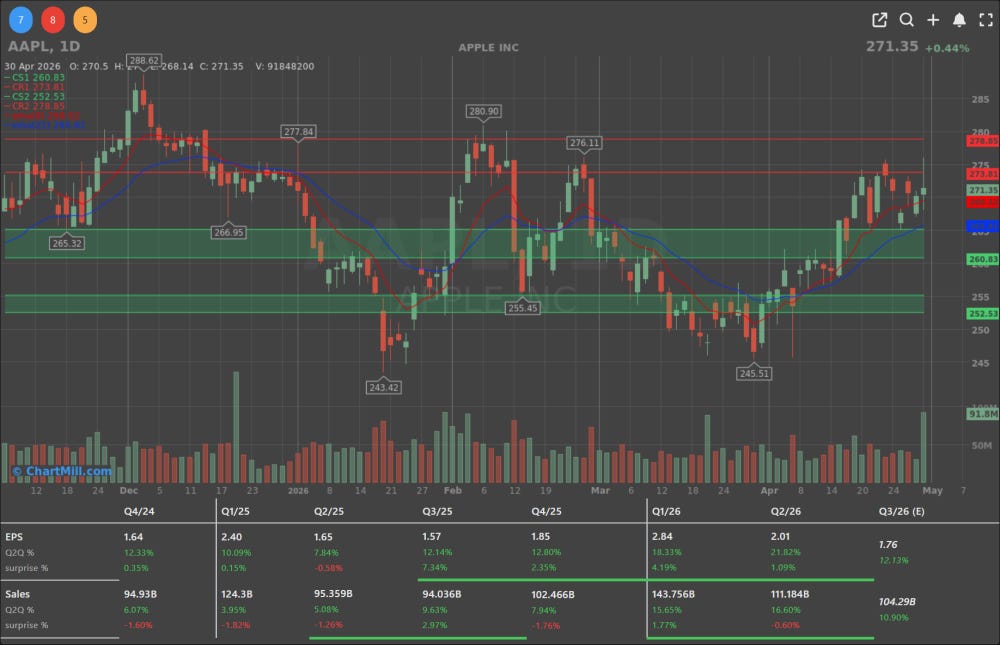The image size is (1000, 645).
Task: Open the ChartMill.com link
Action: click(x=62, y=471)
